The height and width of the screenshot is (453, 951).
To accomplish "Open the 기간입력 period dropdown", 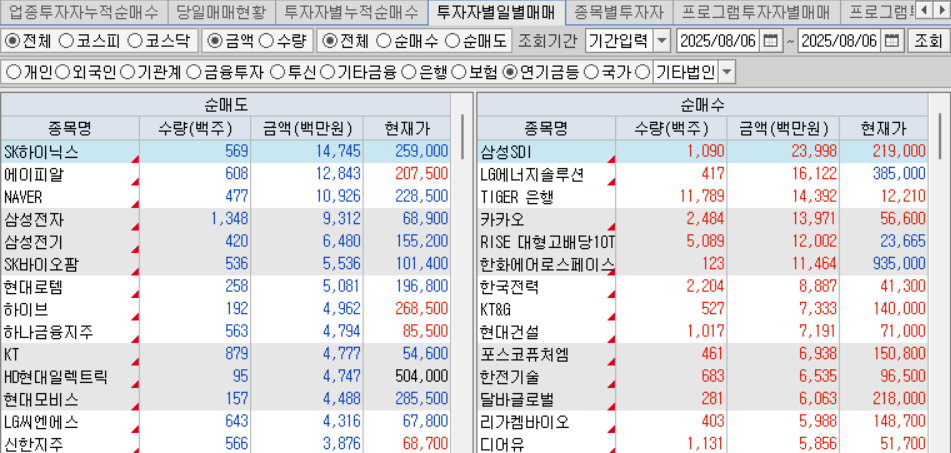I will click(662, 41).
